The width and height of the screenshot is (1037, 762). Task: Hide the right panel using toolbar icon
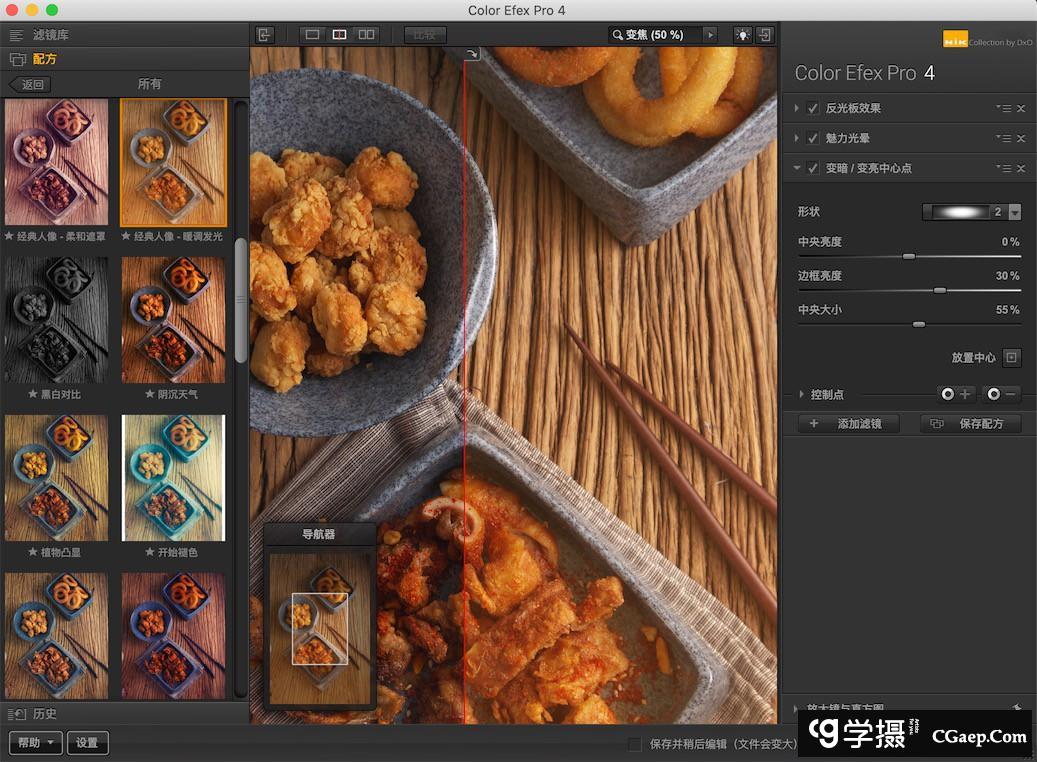[x=765, y=35]
